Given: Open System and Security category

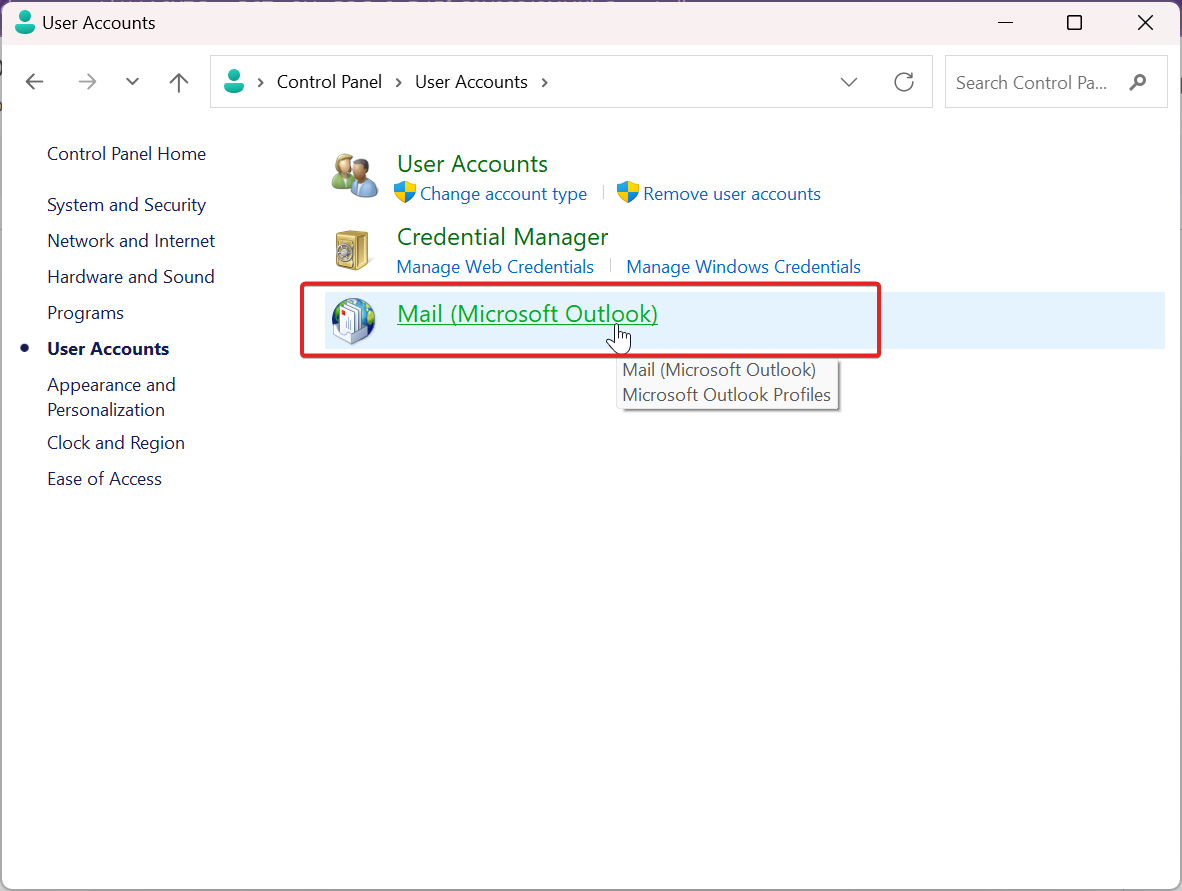Looking at the screenshot, I should (127, 205).
